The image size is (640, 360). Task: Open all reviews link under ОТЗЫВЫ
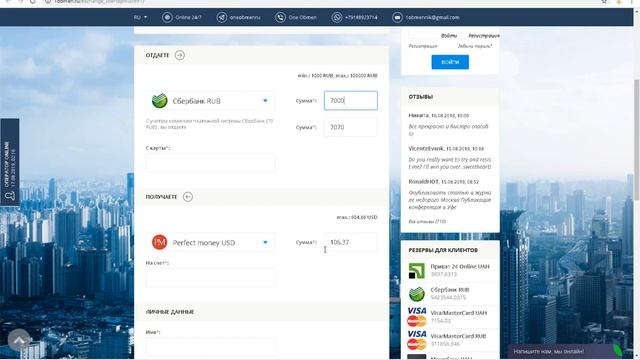pos(427,222)
